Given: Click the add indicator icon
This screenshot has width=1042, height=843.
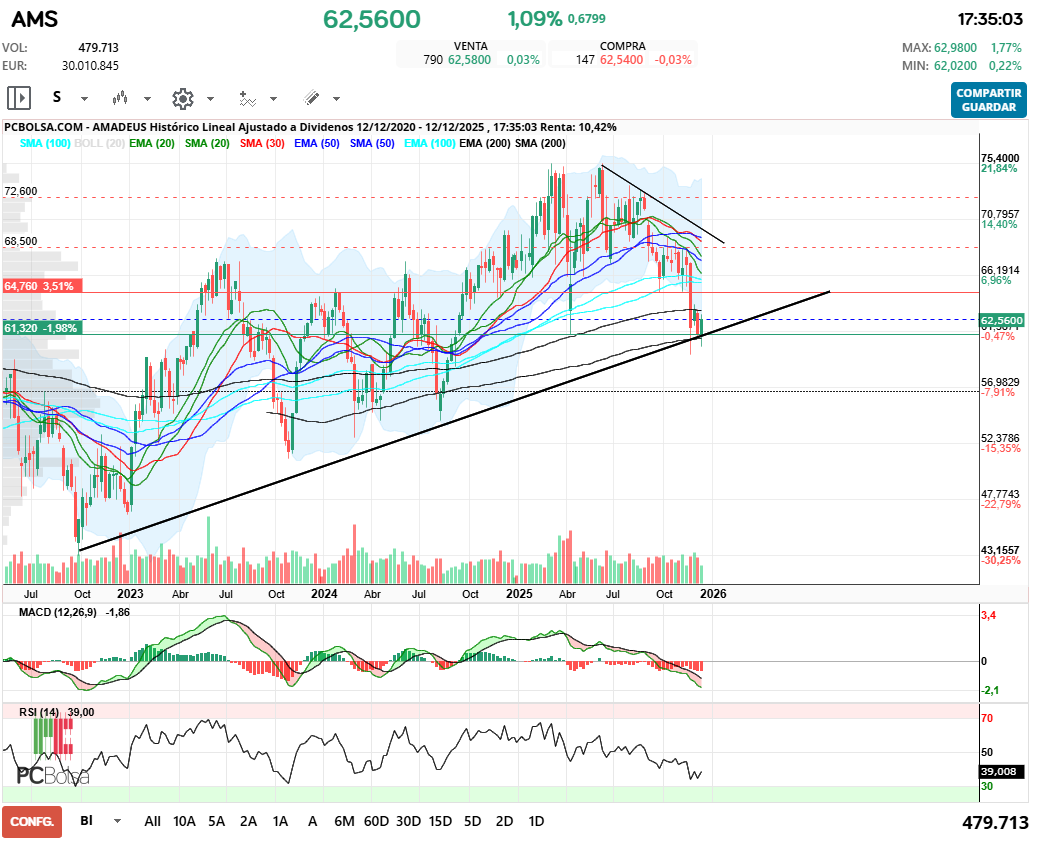Looking at the screenshot, I should coord(247,98).
